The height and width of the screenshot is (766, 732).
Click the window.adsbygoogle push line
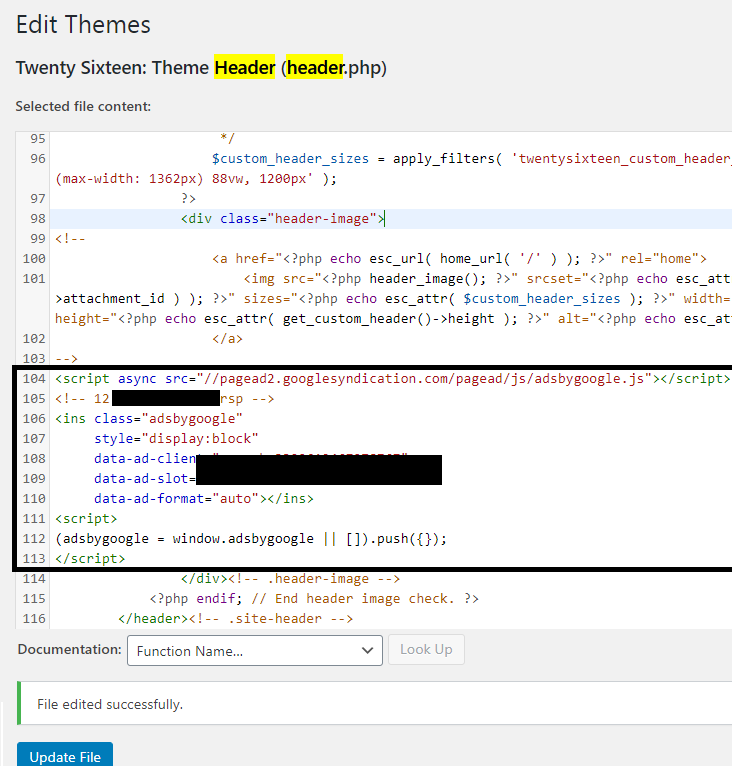tap(251, 539)
